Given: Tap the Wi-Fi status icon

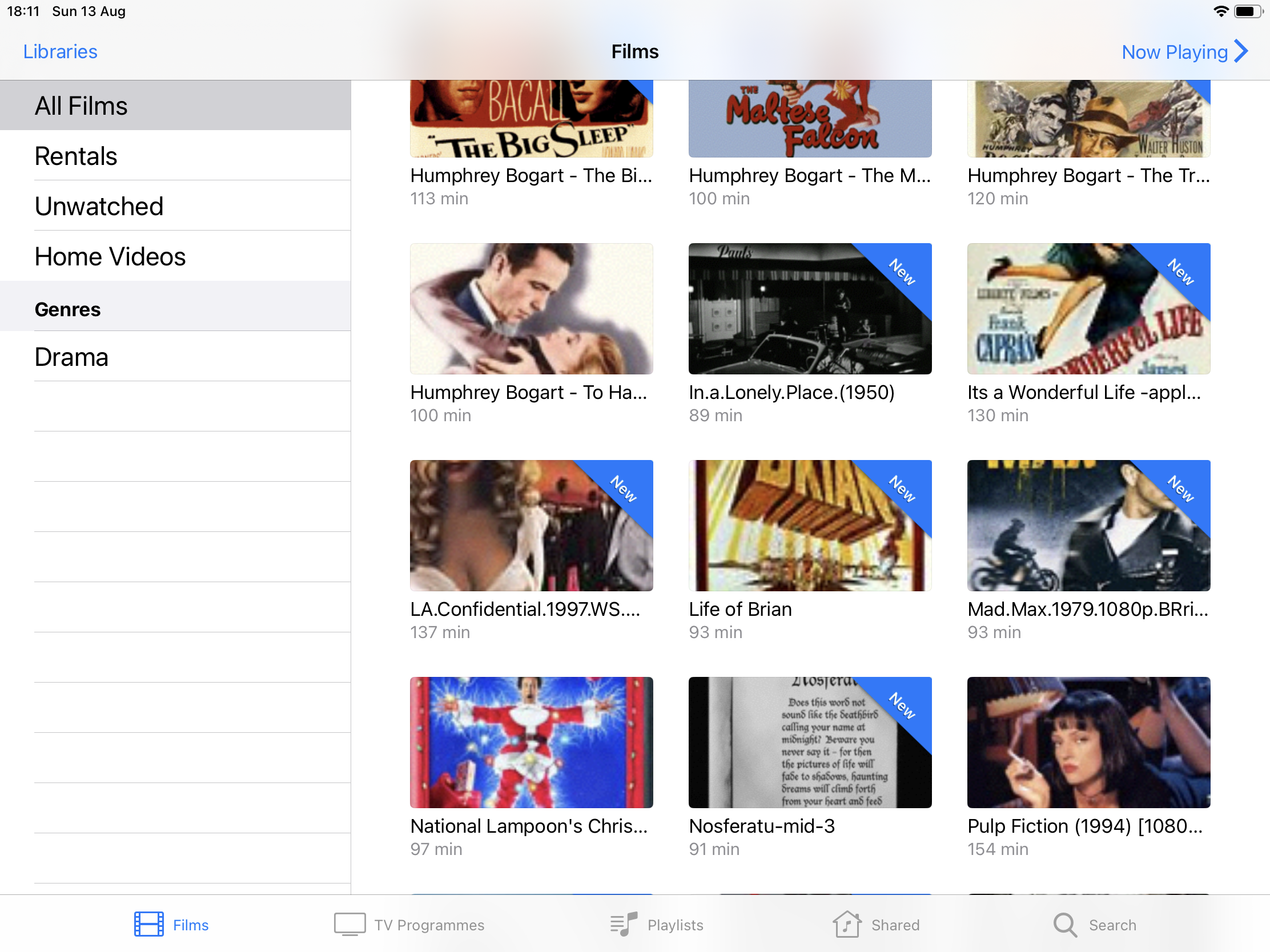Looking at the screenshot, I should [x=1221, y=11].
